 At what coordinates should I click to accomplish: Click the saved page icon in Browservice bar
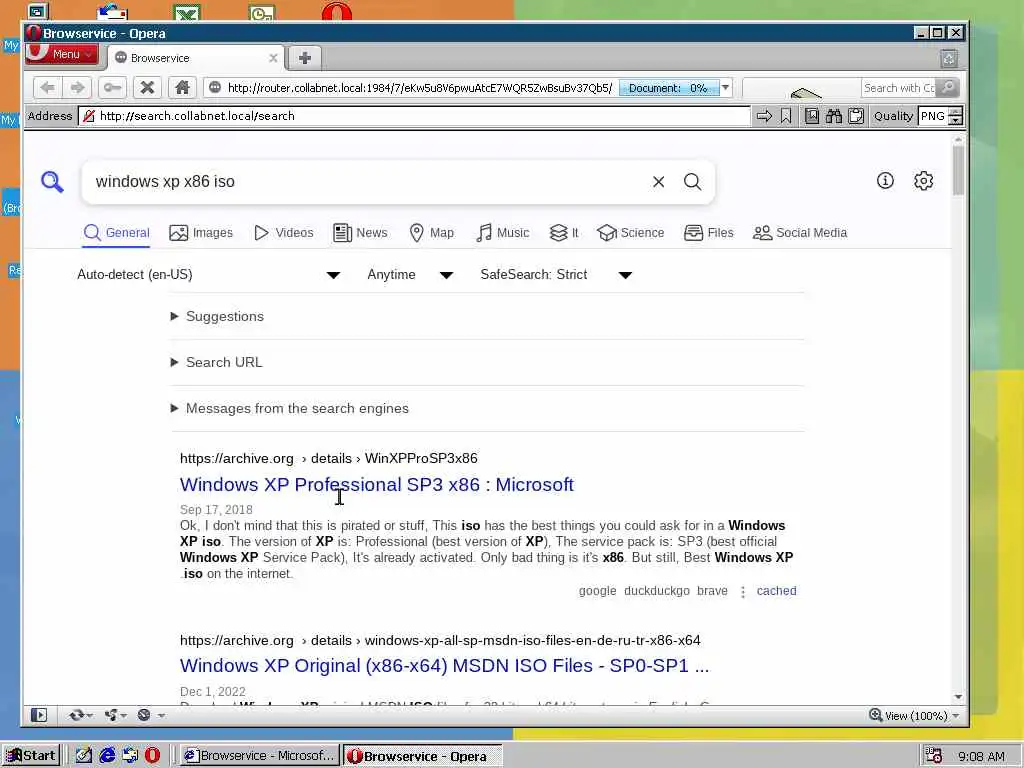click(812, 116)
